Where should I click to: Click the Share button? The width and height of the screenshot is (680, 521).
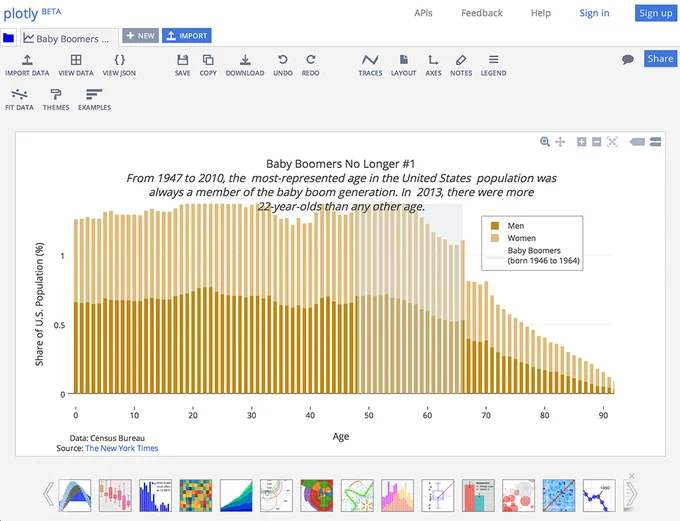[660, 59]
